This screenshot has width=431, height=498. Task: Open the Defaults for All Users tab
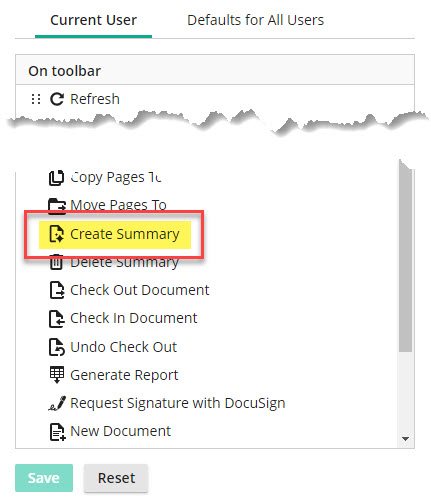pos(255,20)
